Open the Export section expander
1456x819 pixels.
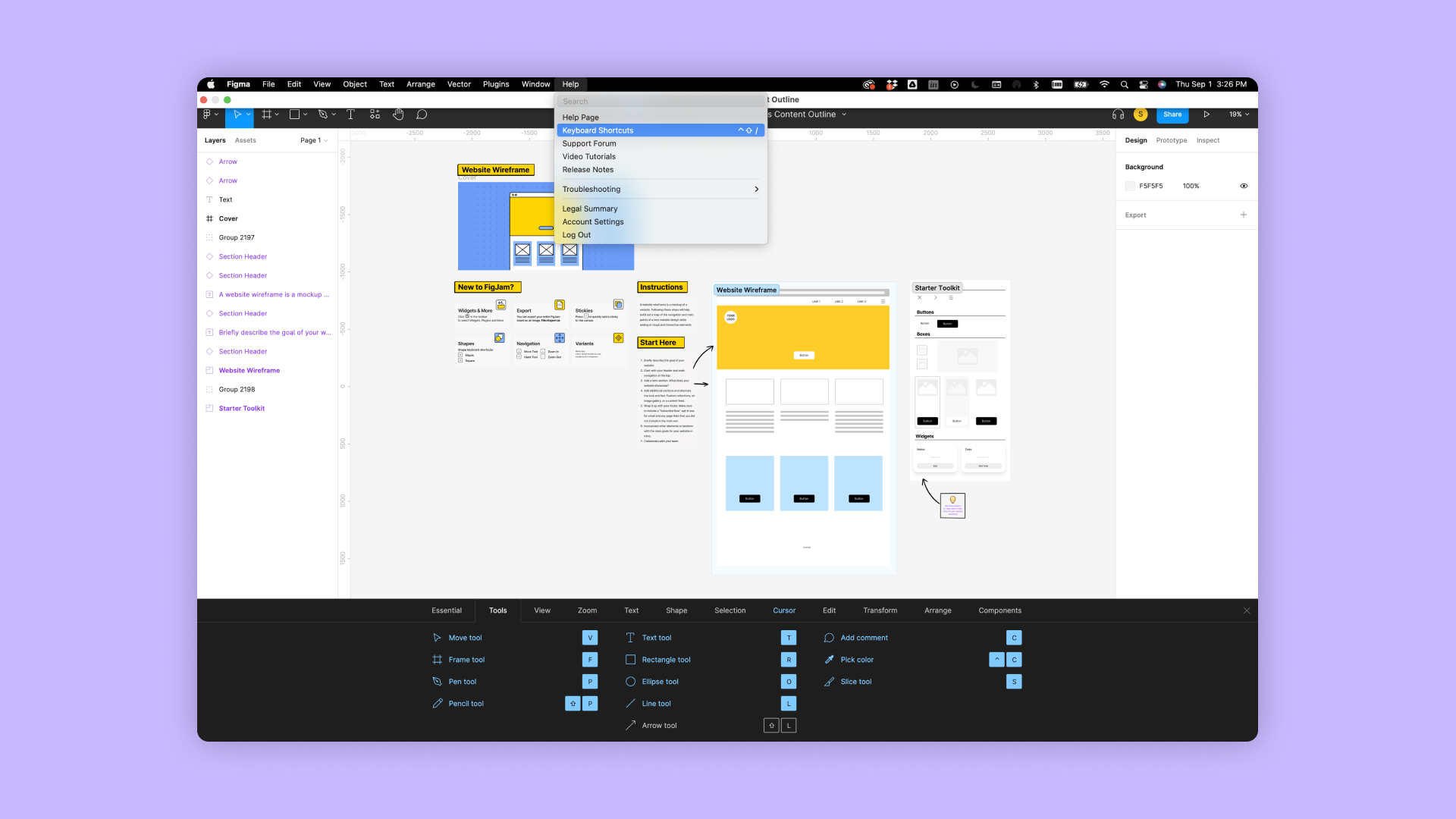click(1244, 215)
